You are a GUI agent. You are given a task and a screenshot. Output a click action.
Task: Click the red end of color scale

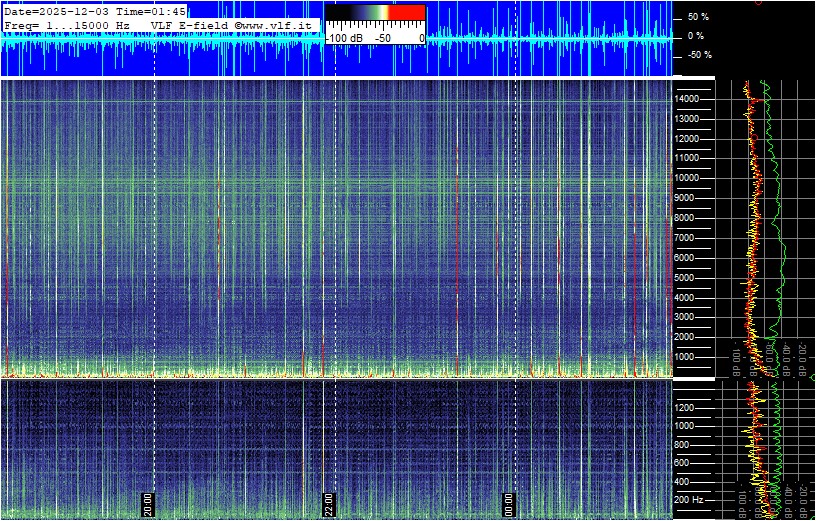405,12
